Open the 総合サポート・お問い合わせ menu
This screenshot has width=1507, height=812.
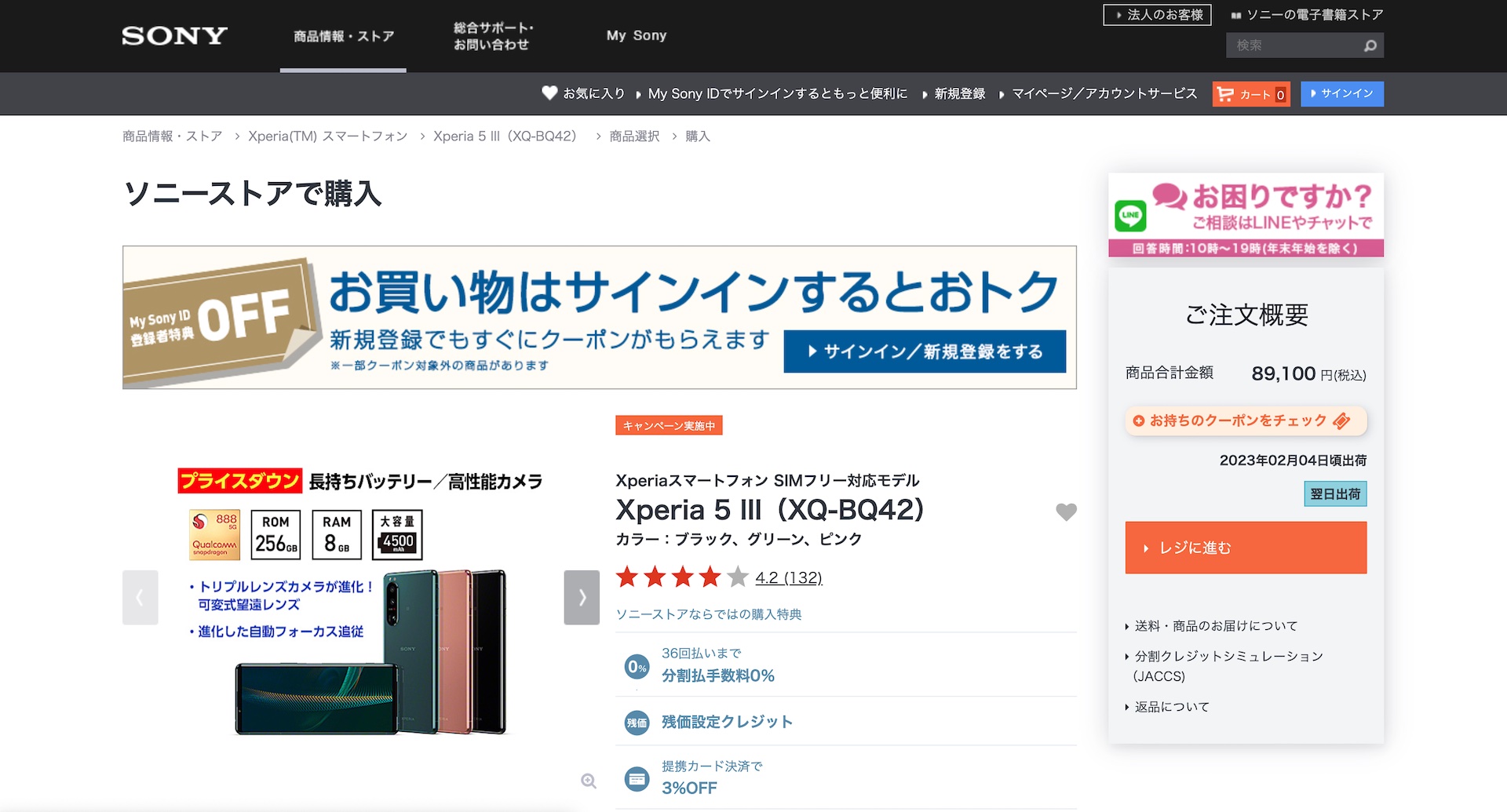[x=493, y=36]
